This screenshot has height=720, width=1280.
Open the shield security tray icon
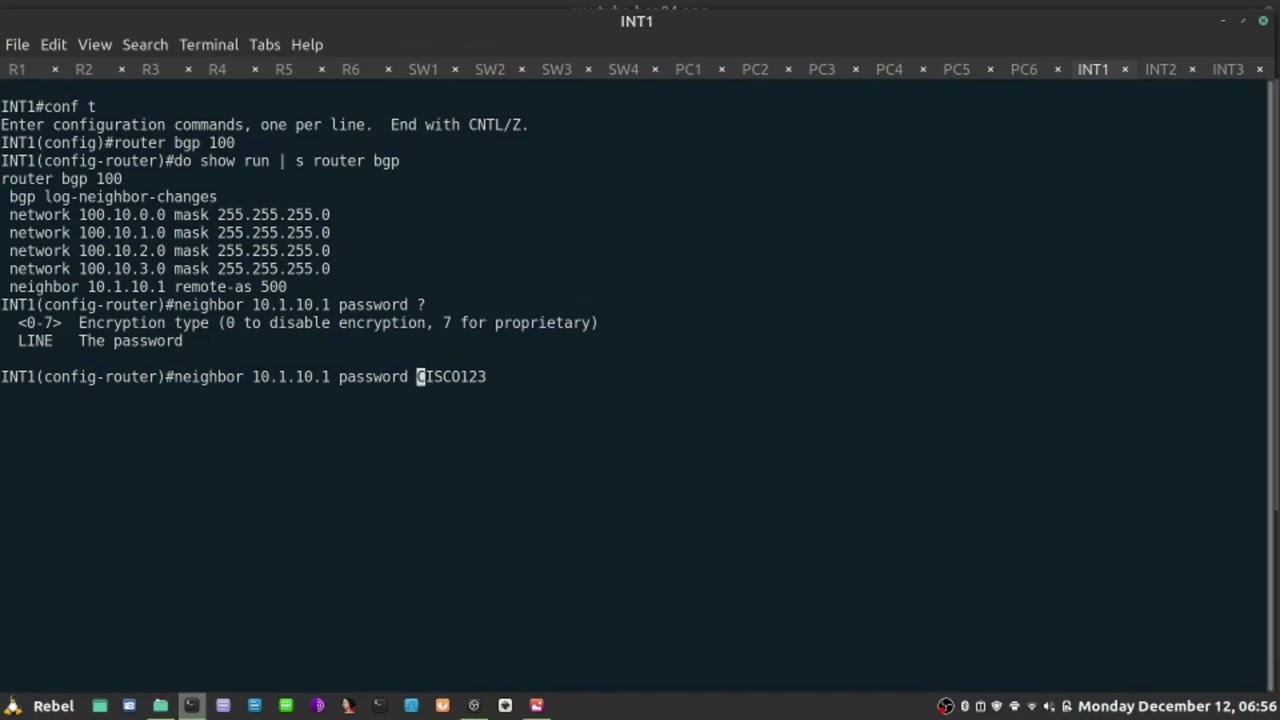[996, 706]
